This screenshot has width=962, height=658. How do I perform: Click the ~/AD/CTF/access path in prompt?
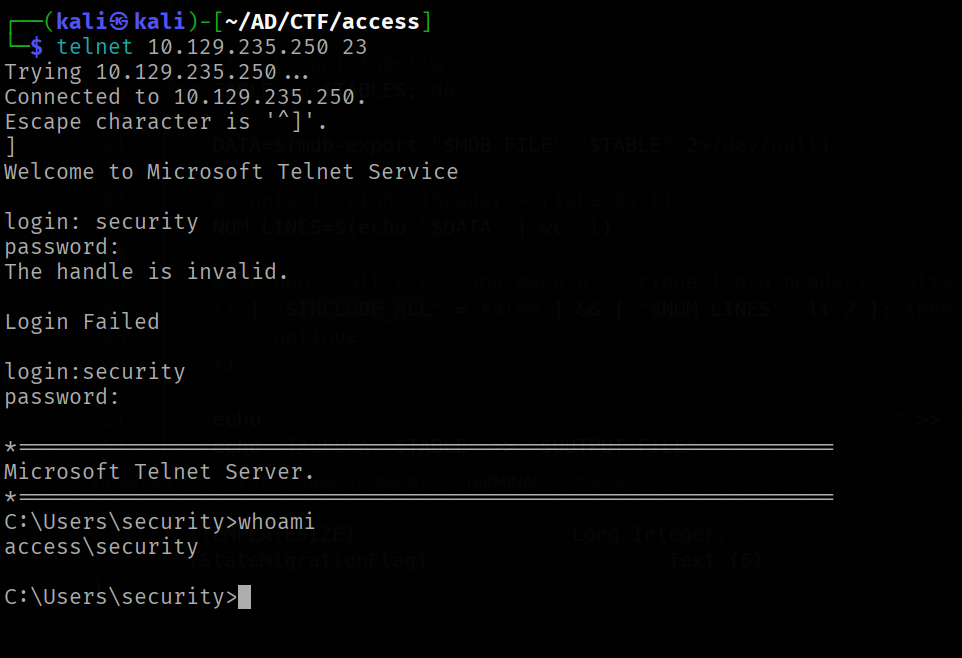(x=322, y=22)
